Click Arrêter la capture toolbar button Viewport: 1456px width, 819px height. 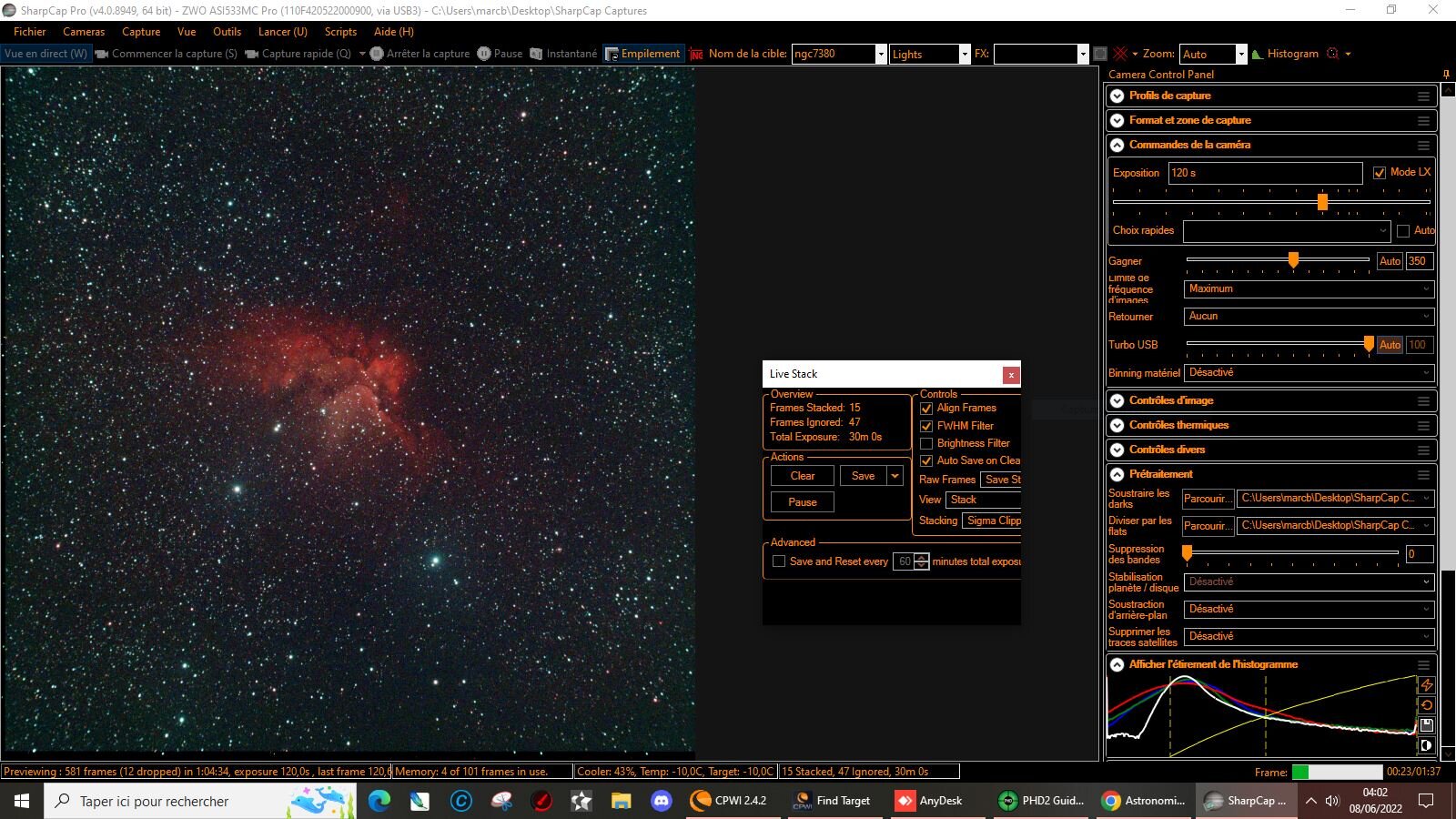(x=420, y=54)
